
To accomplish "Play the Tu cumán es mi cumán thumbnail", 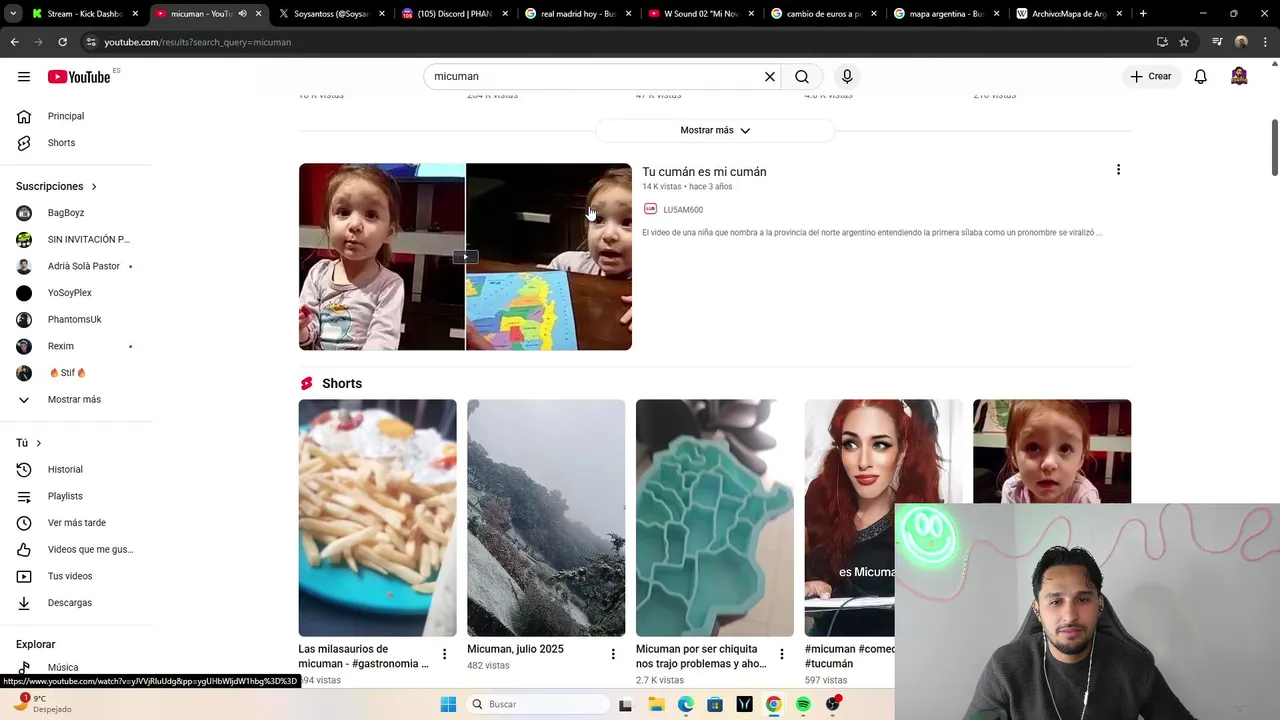I will 465,257.
